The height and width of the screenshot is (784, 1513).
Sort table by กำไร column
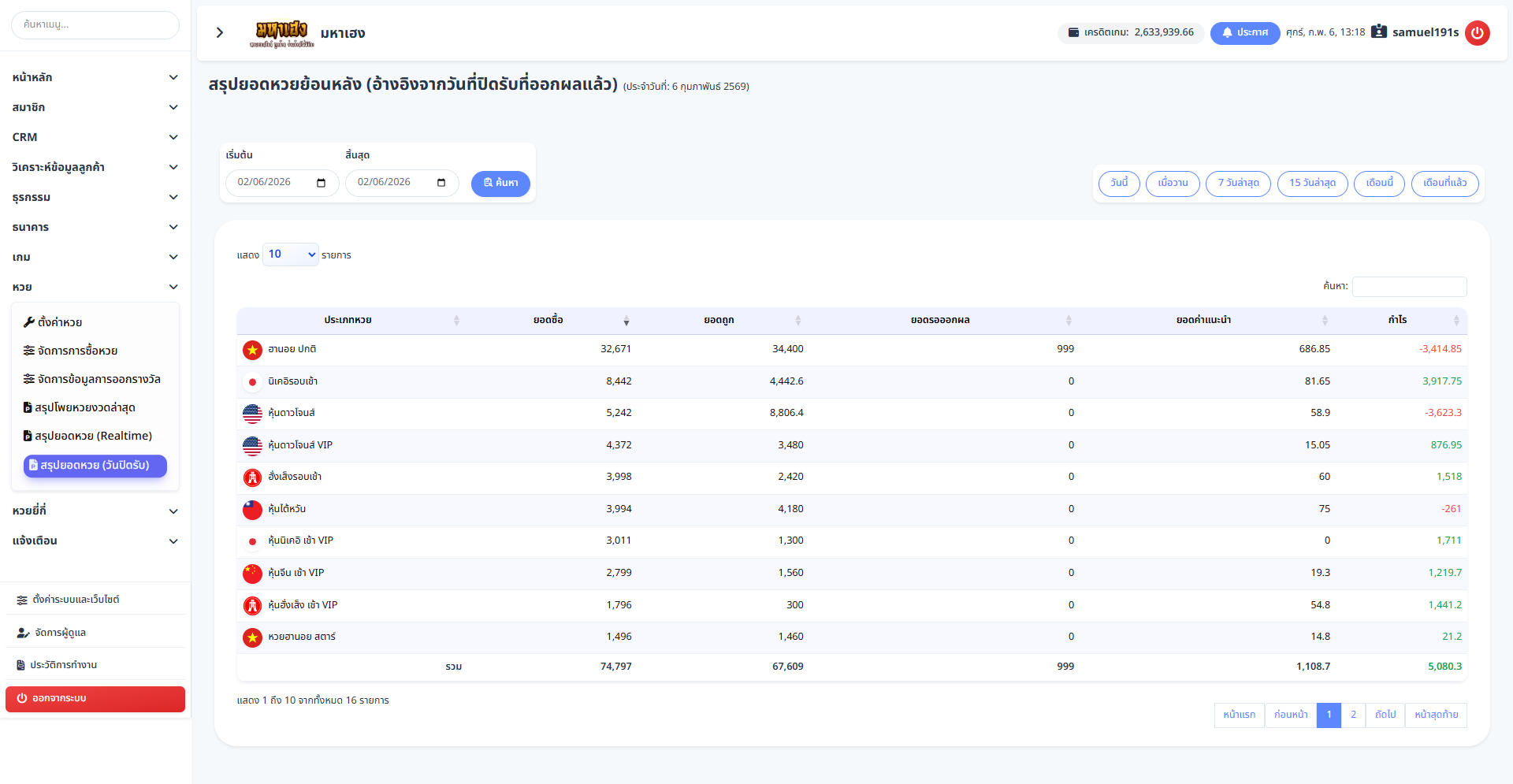pyautogui.click(x=1397, y=320)
